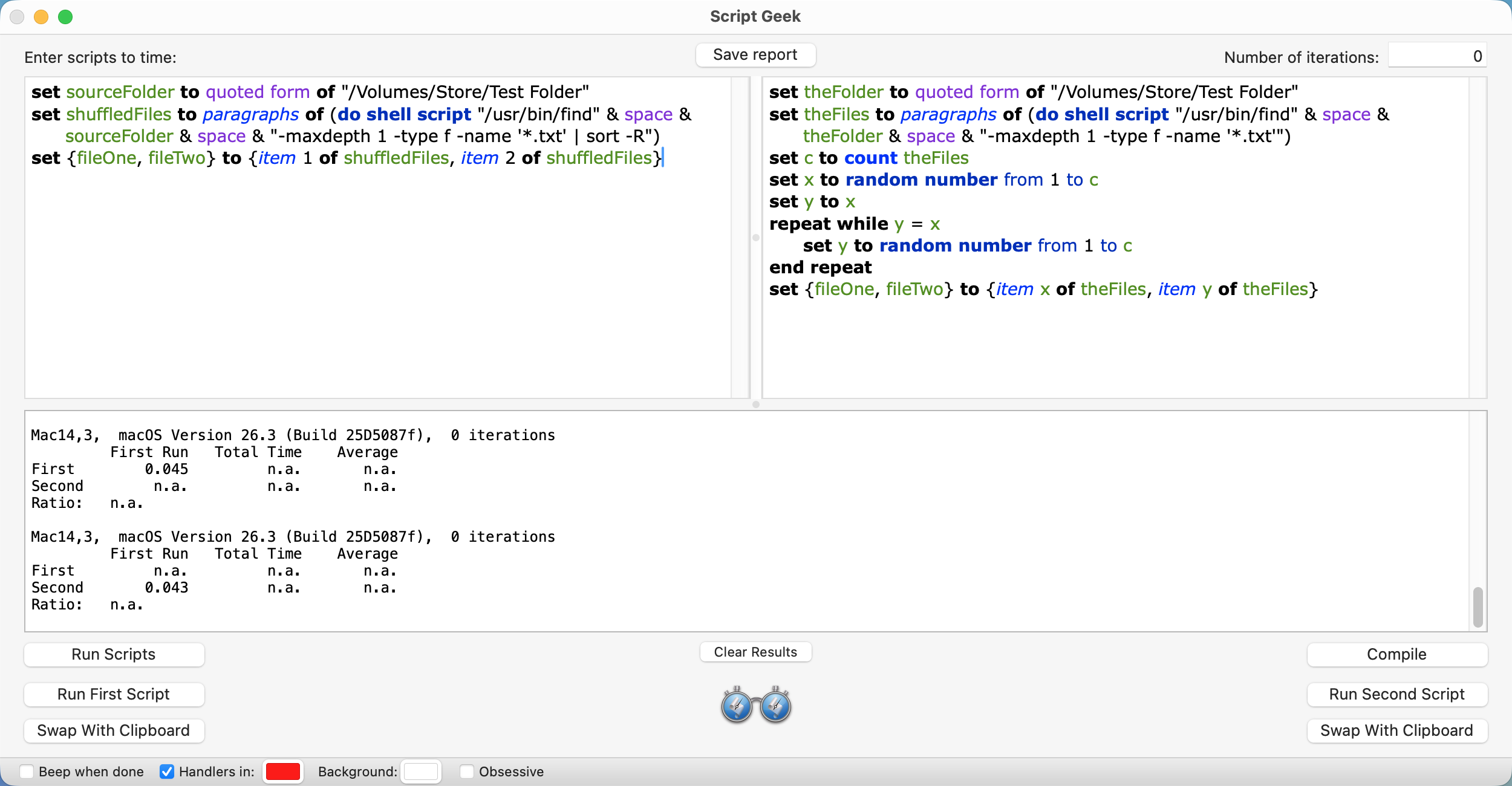Compile the scripts

(x=1396, y=654)
